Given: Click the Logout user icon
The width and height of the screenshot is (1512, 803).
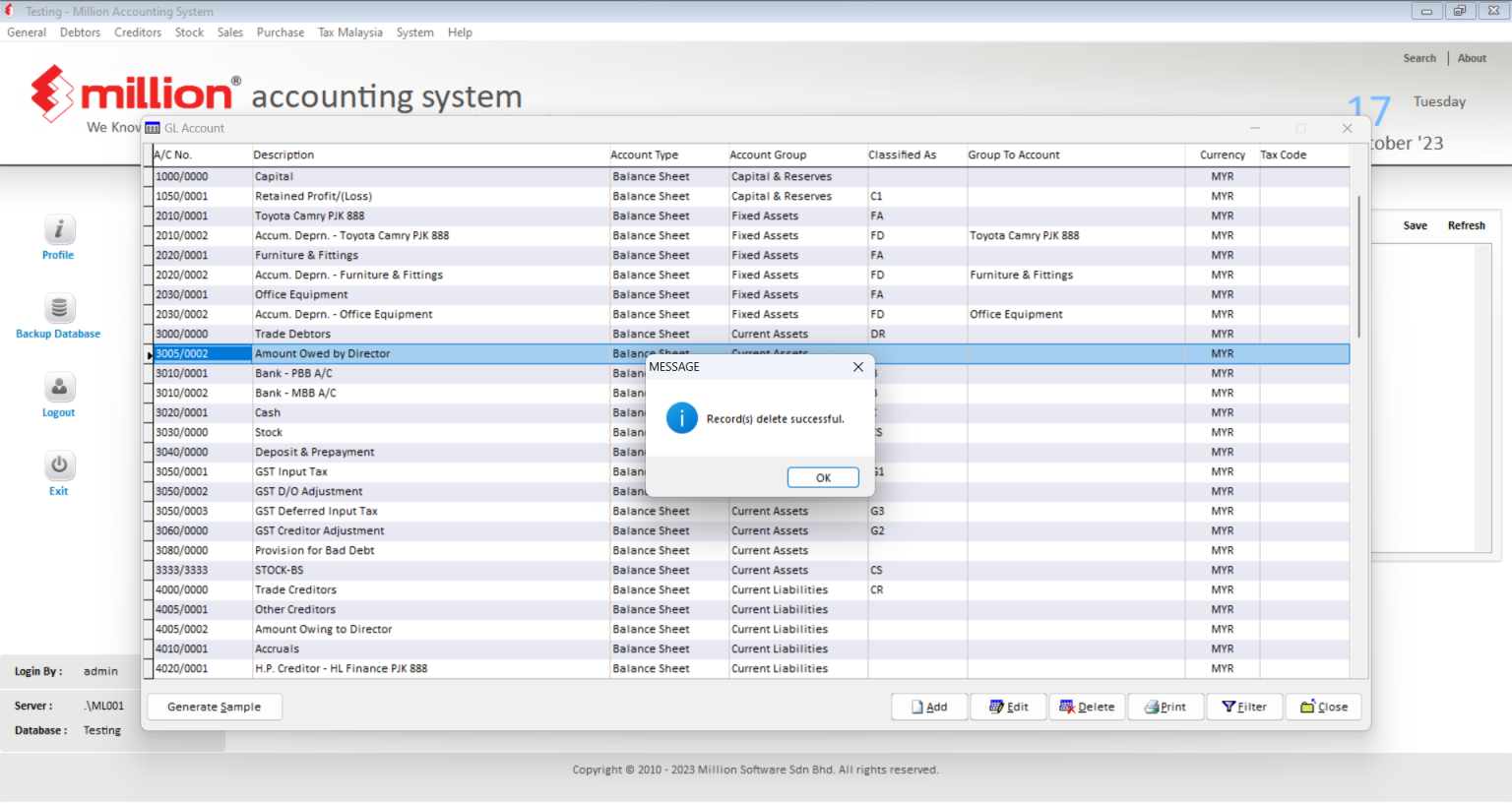Looking at the screenshot, I should pyautogui.click(x=59, y=387).
